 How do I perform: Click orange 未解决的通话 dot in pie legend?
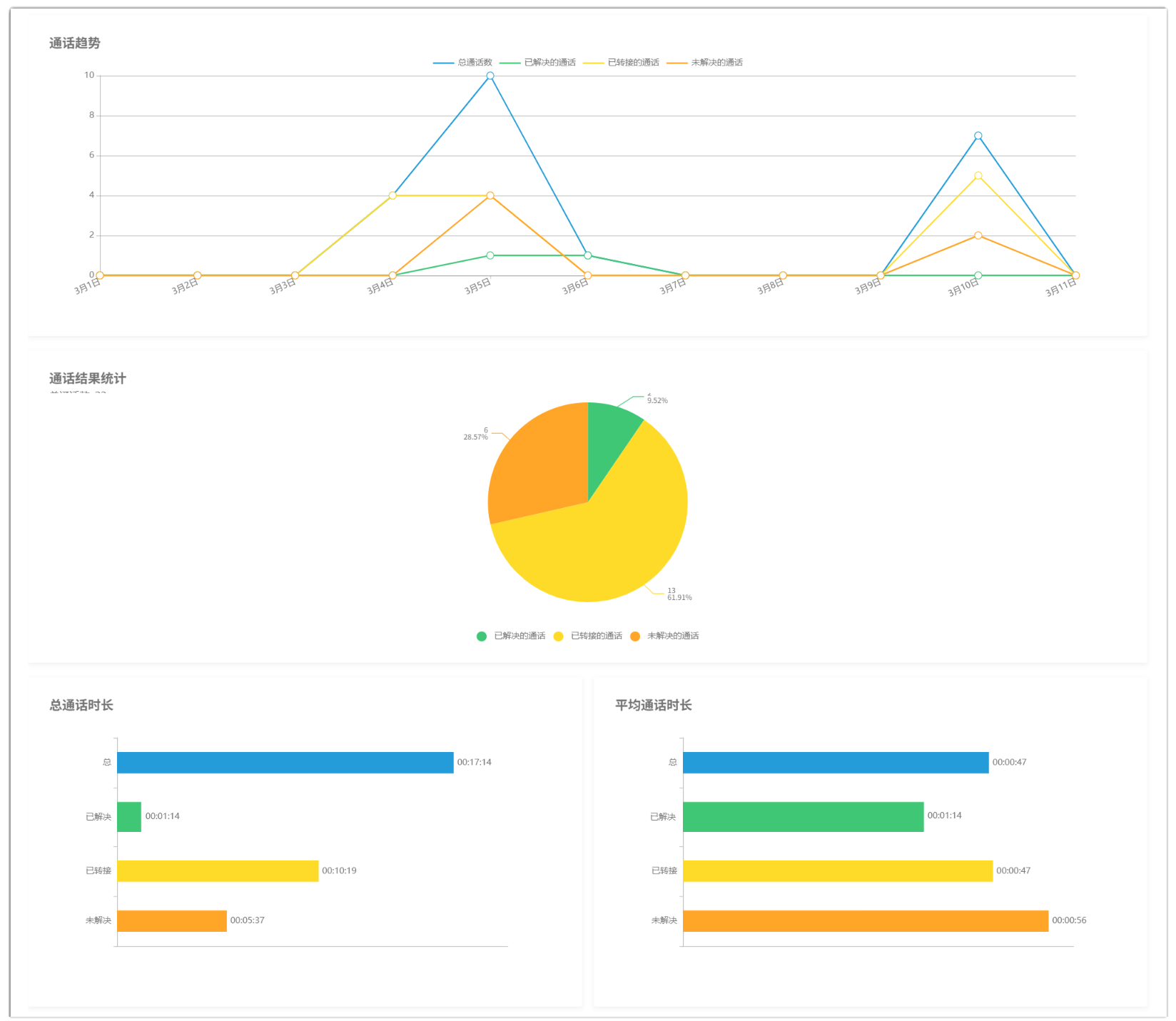click(x=635, y=636)
